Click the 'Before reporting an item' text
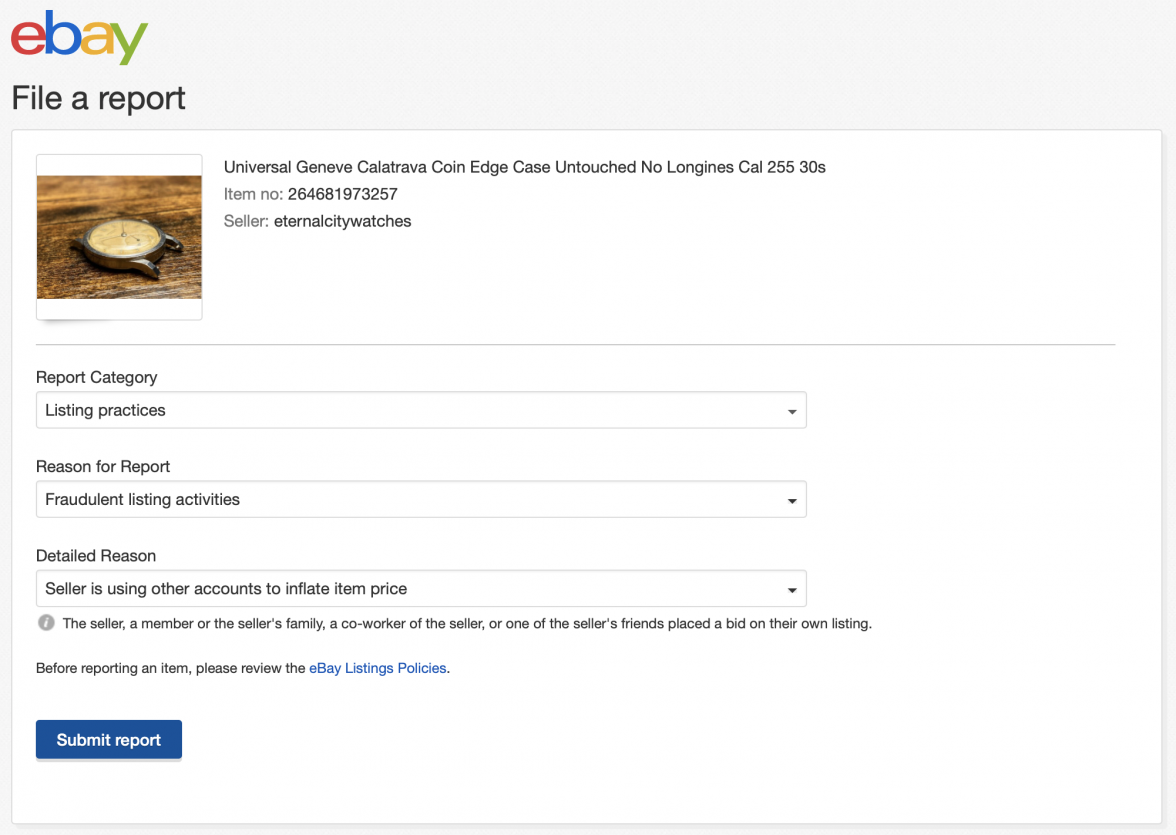 click(170, 668)
